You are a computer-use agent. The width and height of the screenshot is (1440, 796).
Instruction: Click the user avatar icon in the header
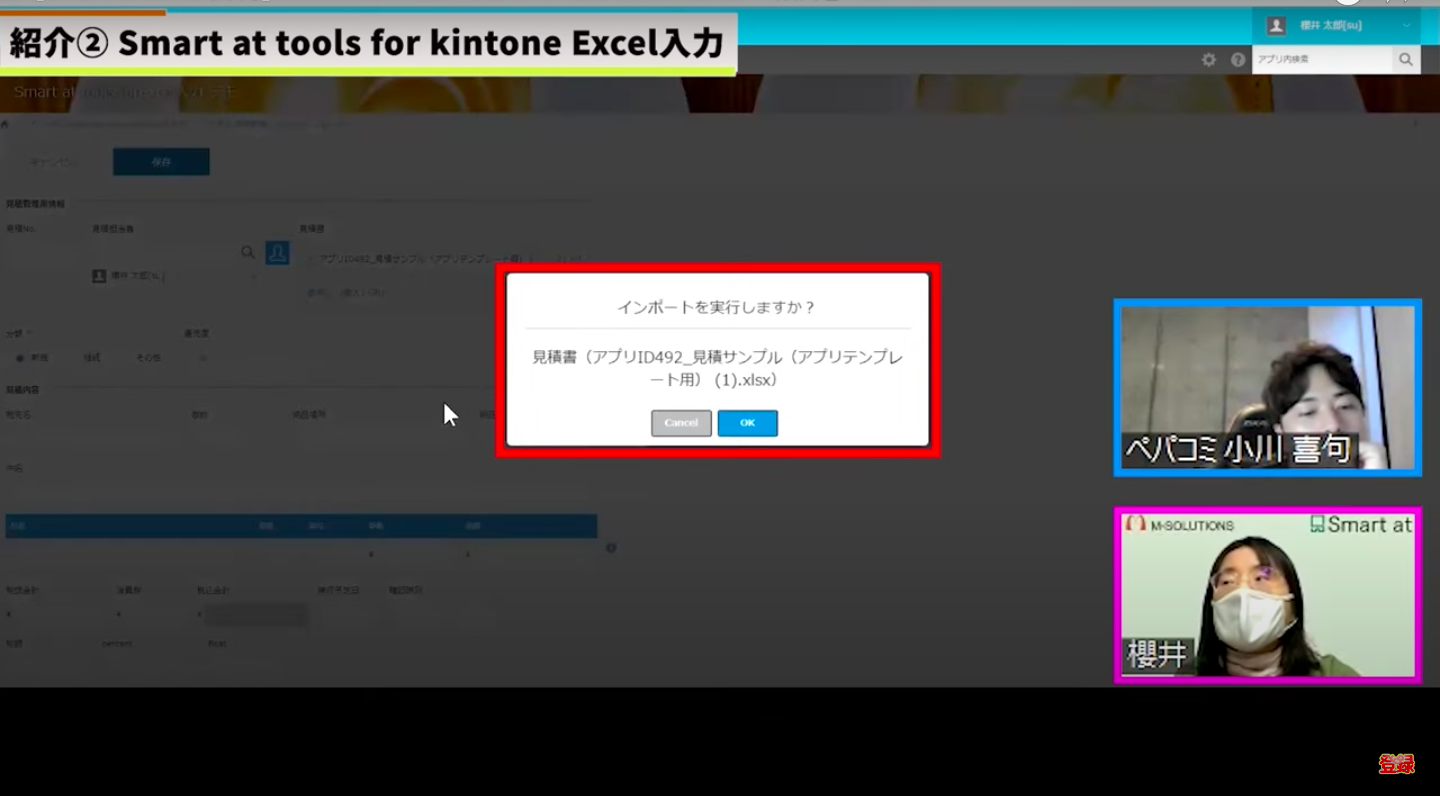(1275, 24)
